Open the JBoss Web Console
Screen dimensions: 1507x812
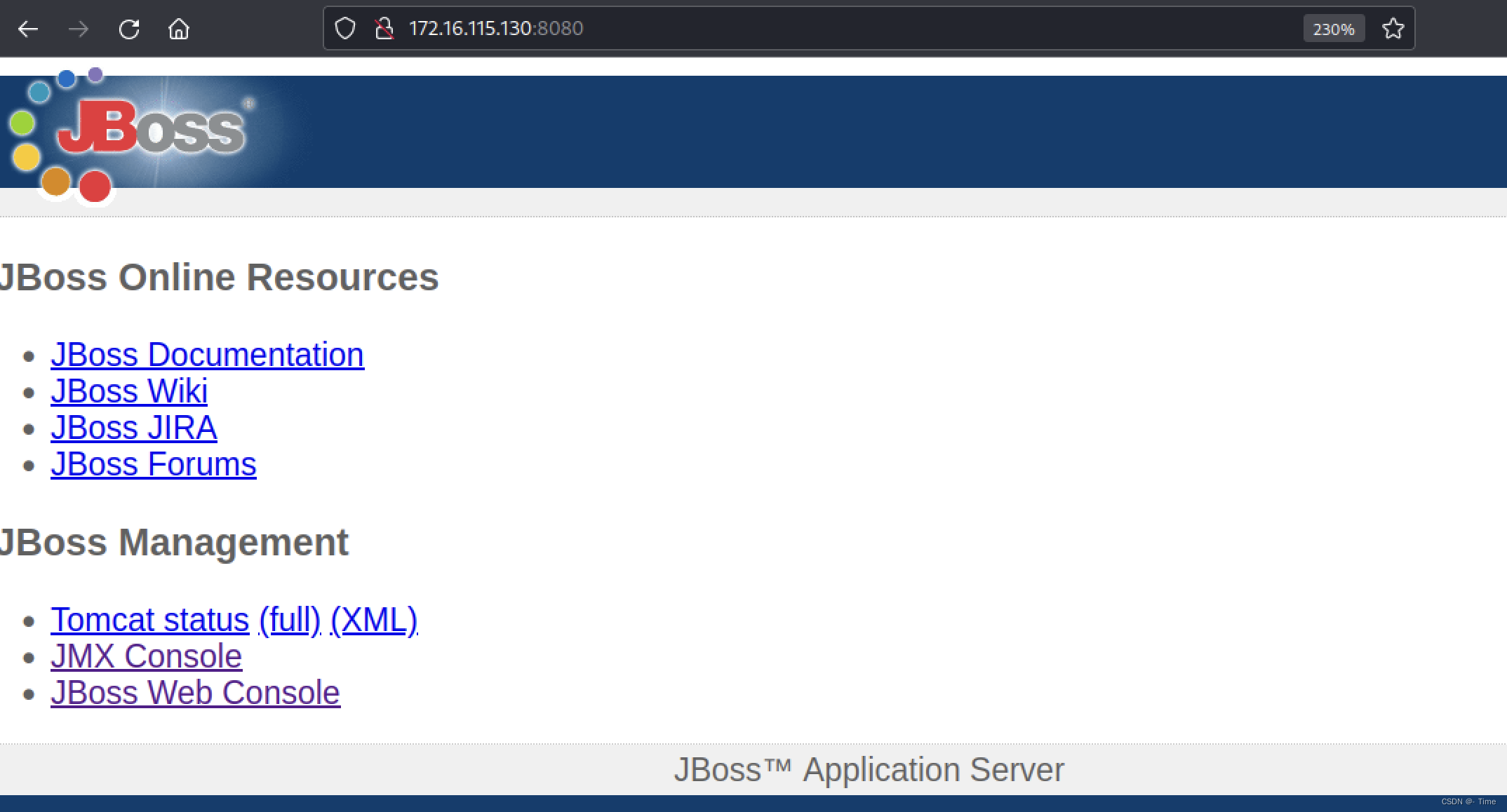(x=195, y=693)
